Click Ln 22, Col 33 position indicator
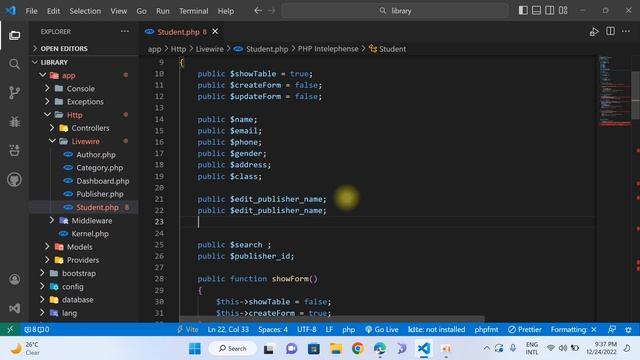 click(228, 329)
